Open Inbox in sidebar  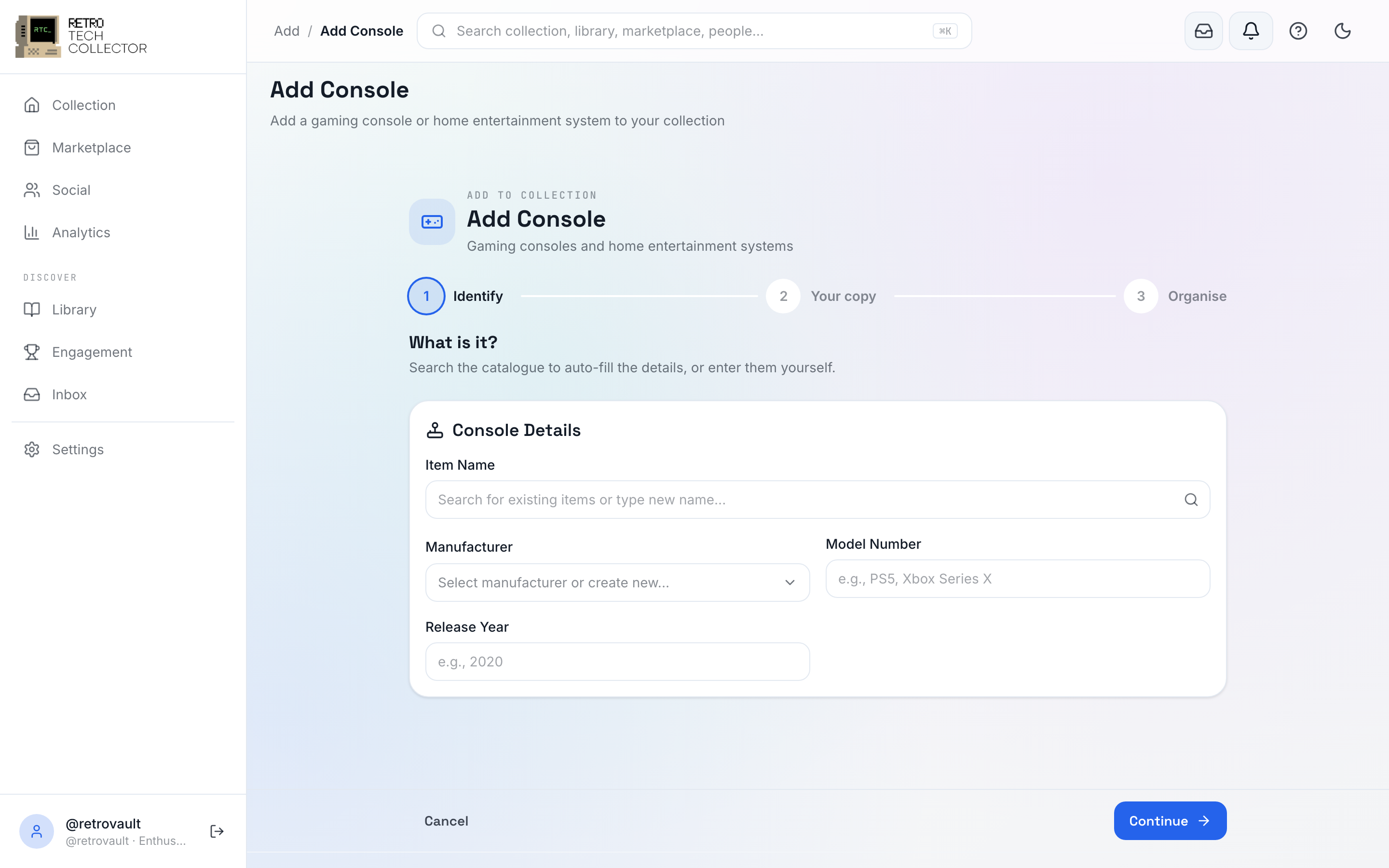[123, 394]
